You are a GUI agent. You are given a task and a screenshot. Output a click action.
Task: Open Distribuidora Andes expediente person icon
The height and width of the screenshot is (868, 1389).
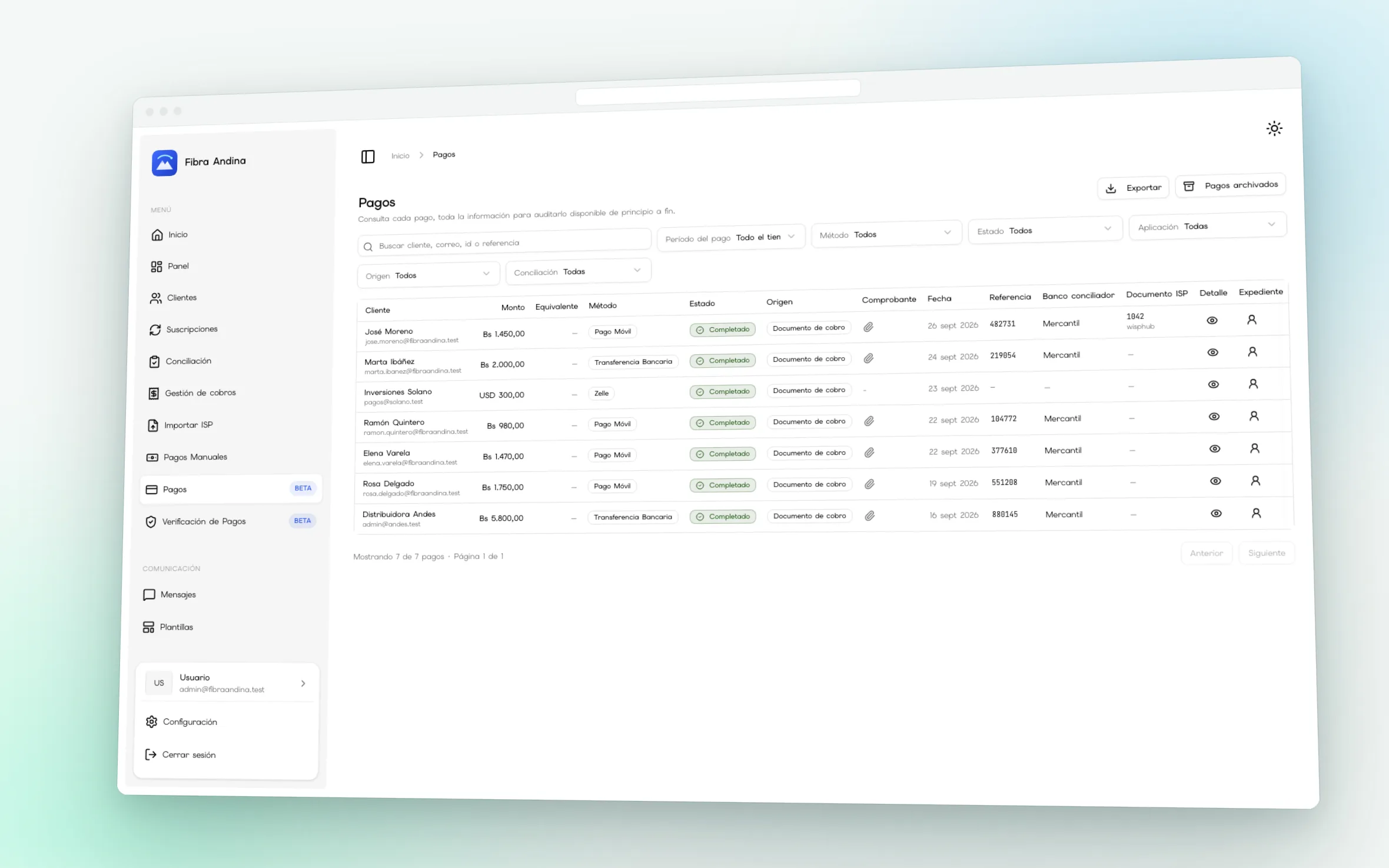tap(1256, 513)
